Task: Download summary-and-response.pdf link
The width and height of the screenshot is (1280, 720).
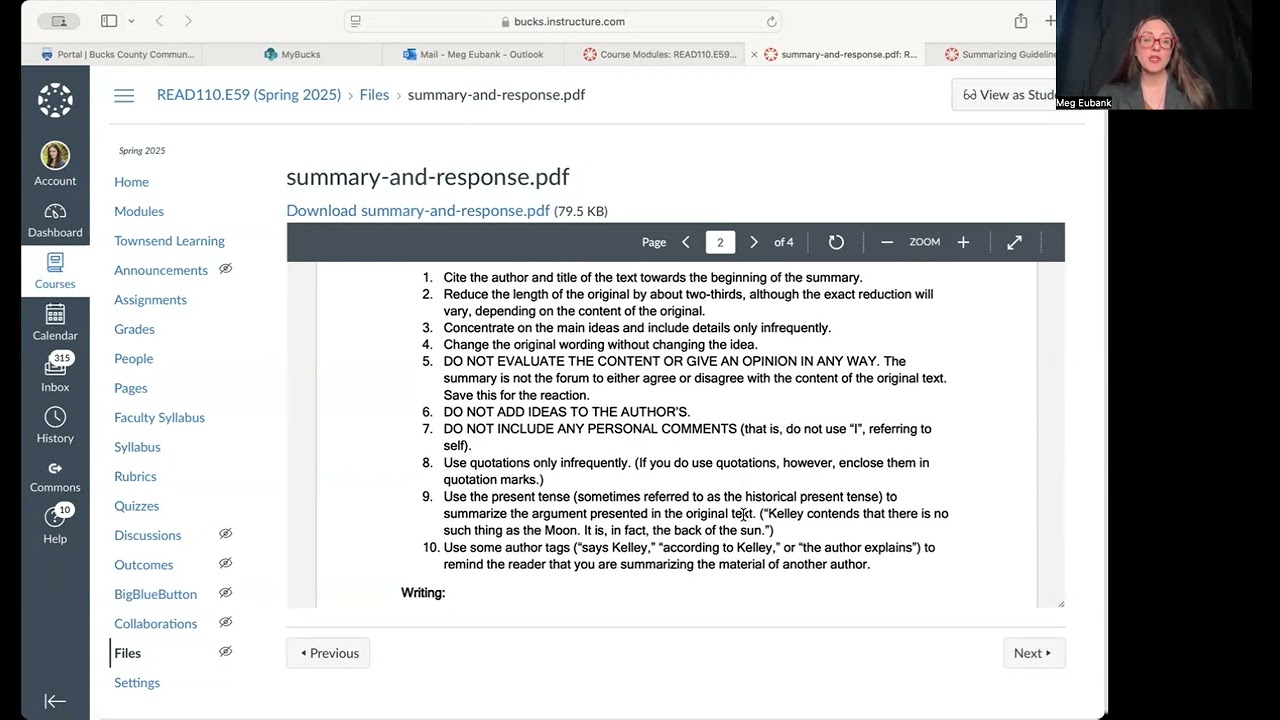Action: 418,211
